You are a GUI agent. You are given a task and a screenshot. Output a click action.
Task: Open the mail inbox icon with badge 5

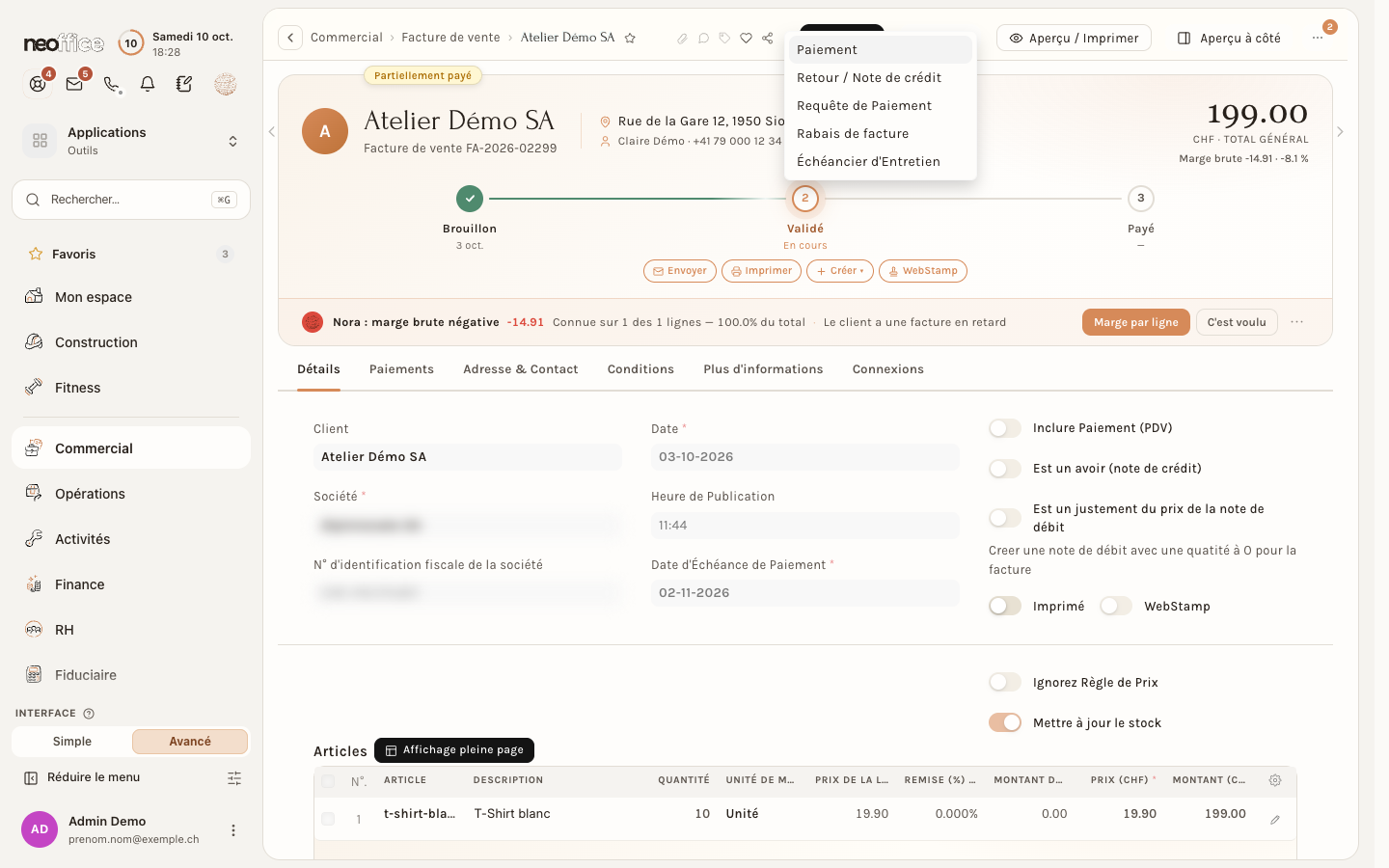click(74, 84)
